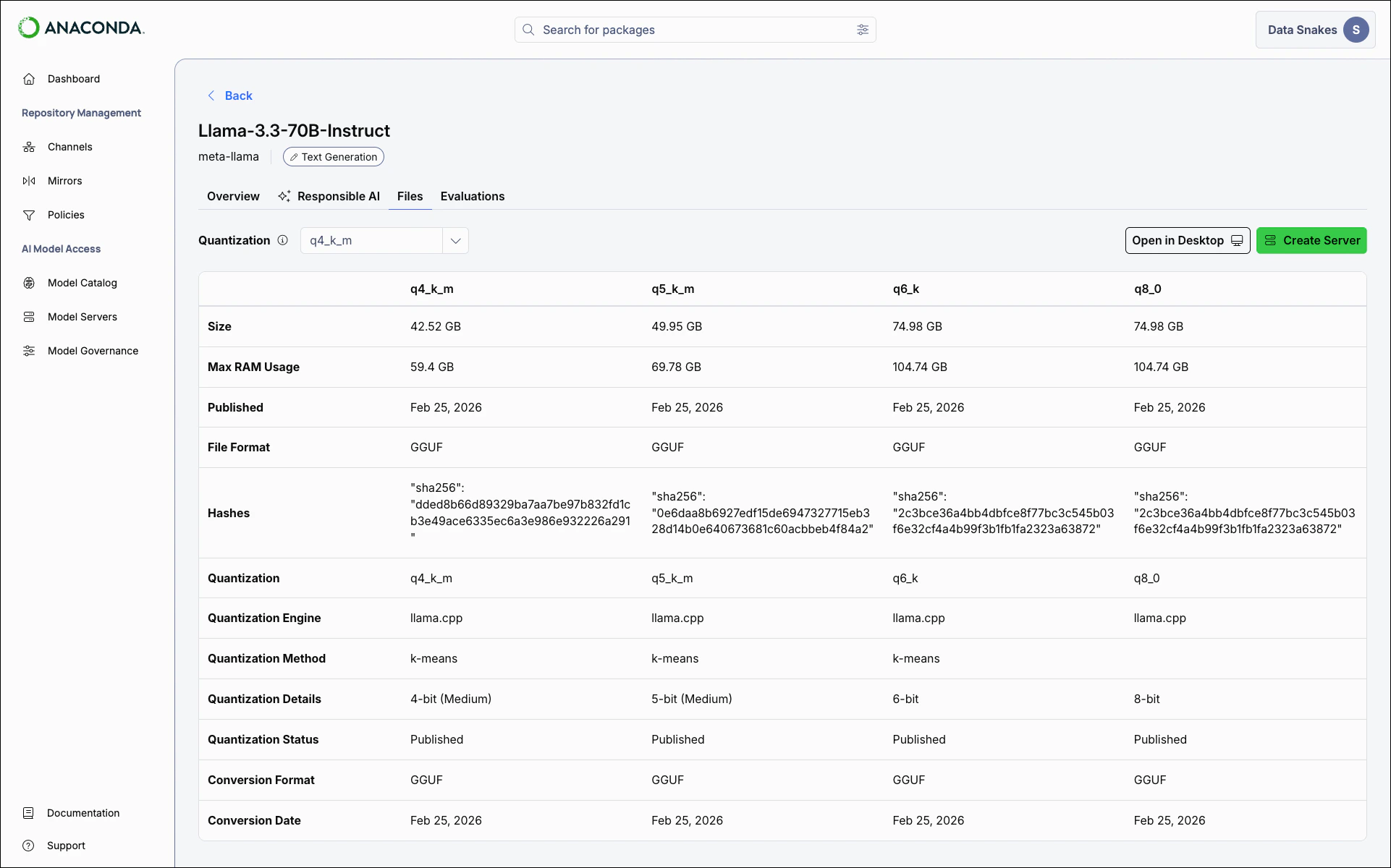Open the q4_k_m quantization combo box
The image size is (1391, 868).
371,241
